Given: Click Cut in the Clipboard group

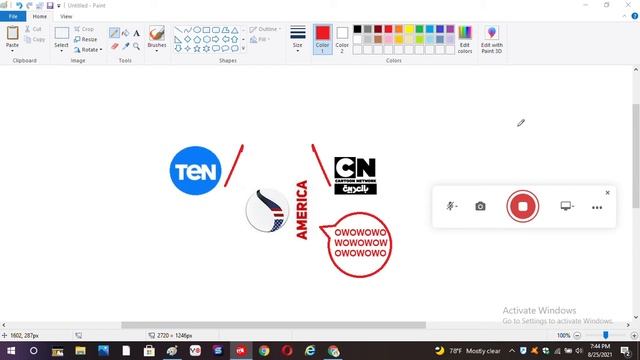Looking at the screenshot, I should click(33, 29).
